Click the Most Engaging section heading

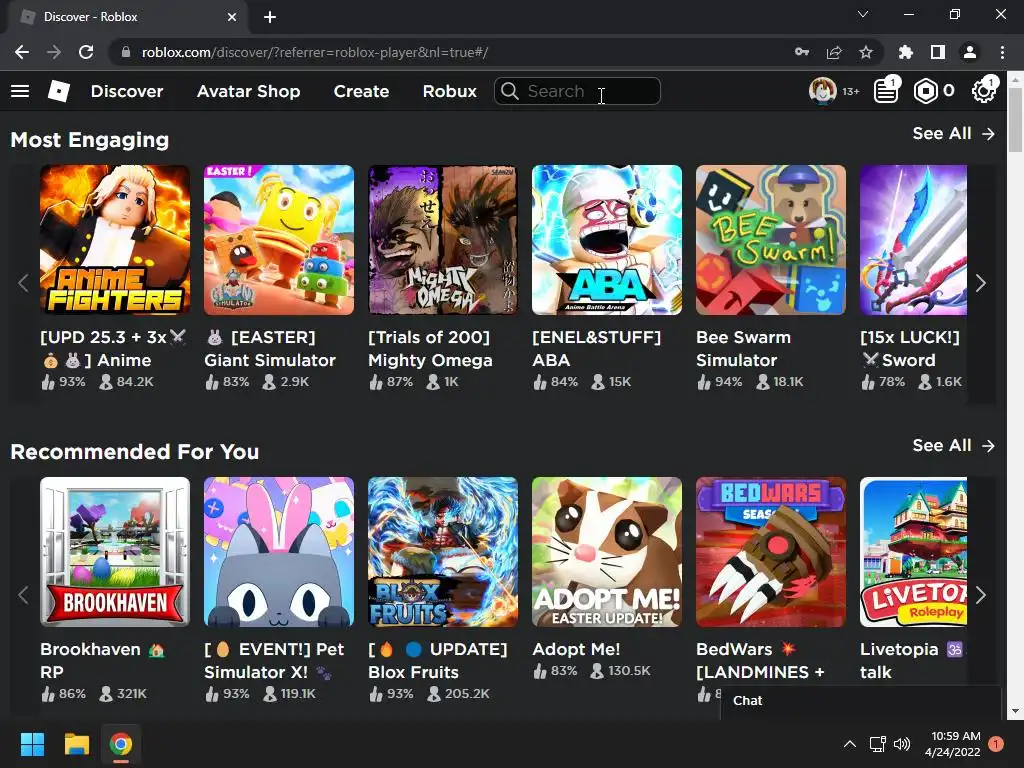pyautogui.click(x=89, y=140)
